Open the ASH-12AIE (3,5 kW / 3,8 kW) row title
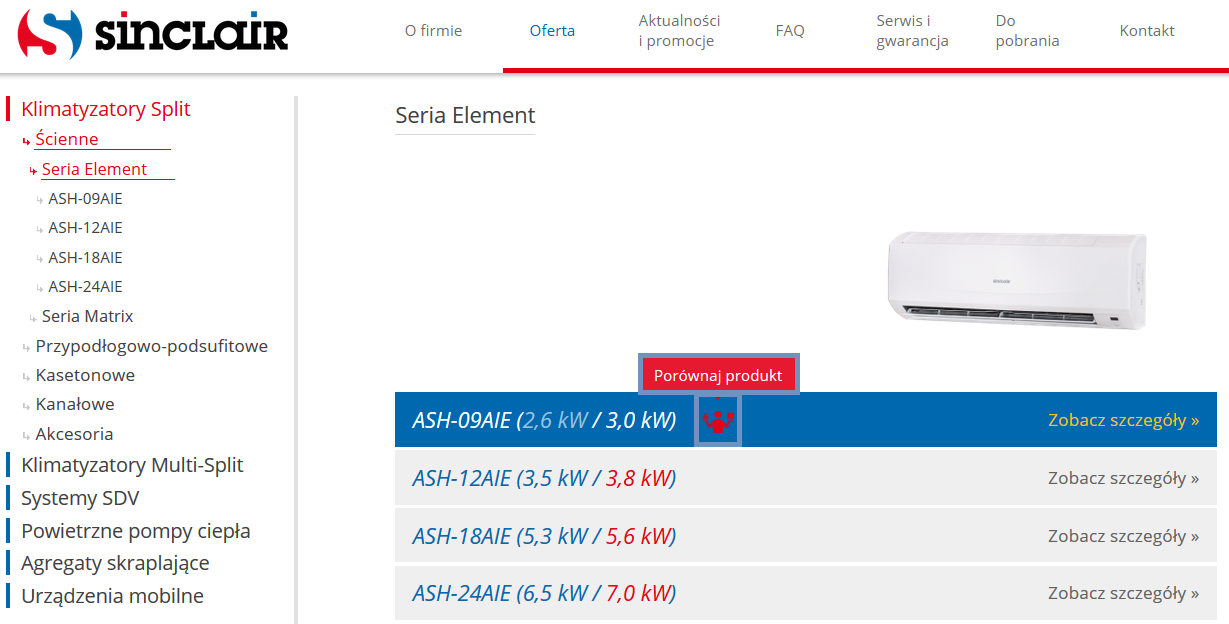The width and height of the screenshot is (1229, 624). click(544, 478)
